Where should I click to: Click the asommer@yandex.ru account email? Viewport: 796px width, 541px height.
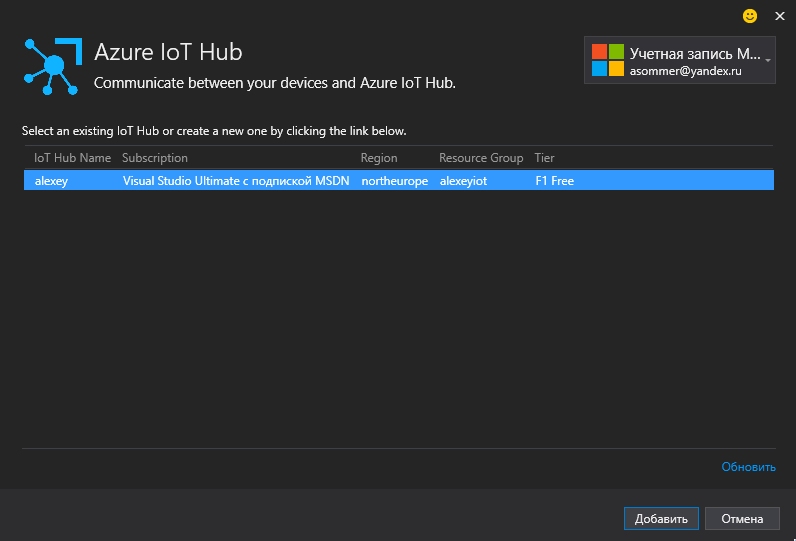pos(685,71)
